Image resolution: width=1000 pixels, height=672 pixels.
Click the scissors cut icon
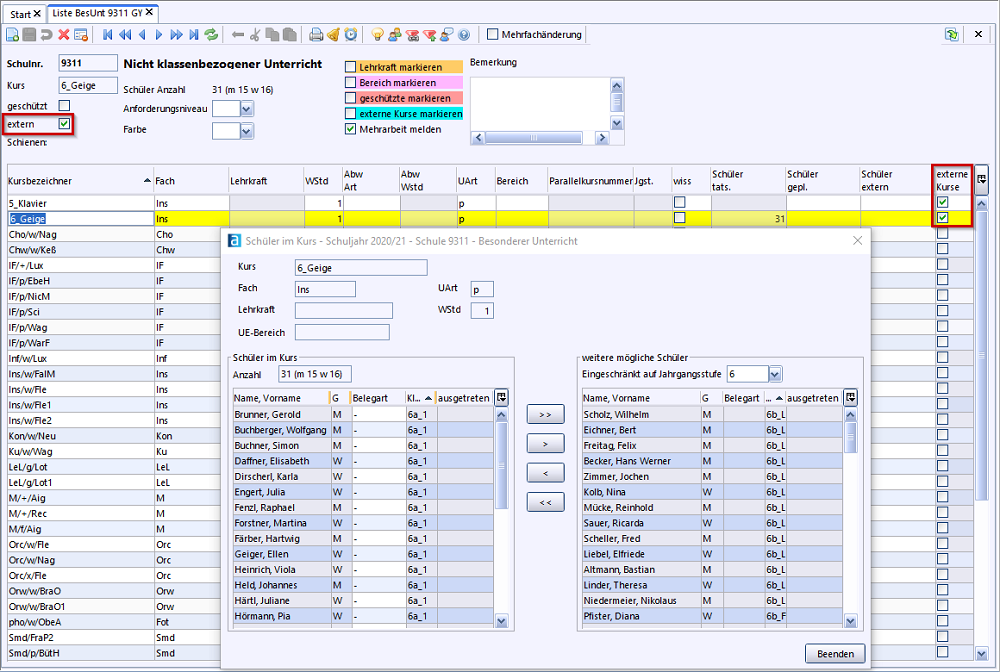pyautogui.click(x=255, y=34)
